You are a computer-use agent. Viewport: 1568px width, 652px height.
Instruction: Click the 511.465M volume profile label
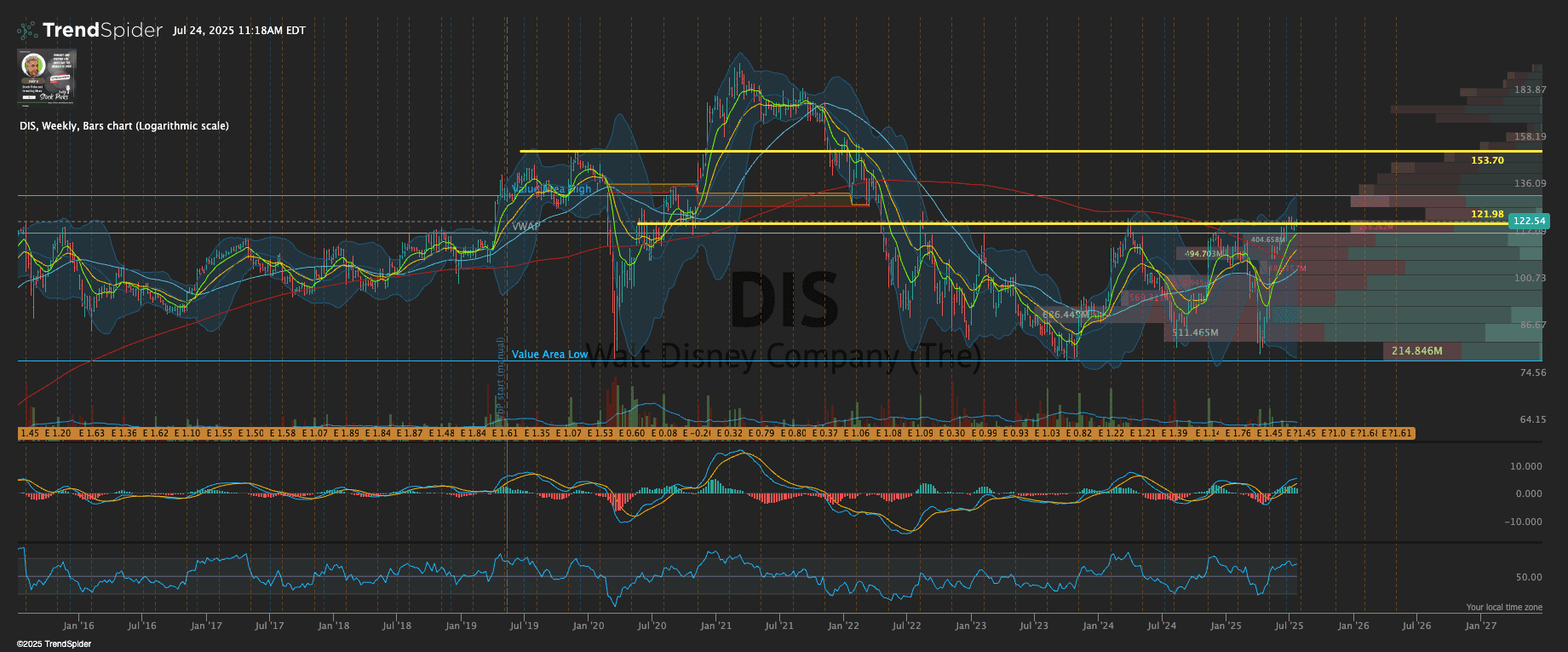1195,332
